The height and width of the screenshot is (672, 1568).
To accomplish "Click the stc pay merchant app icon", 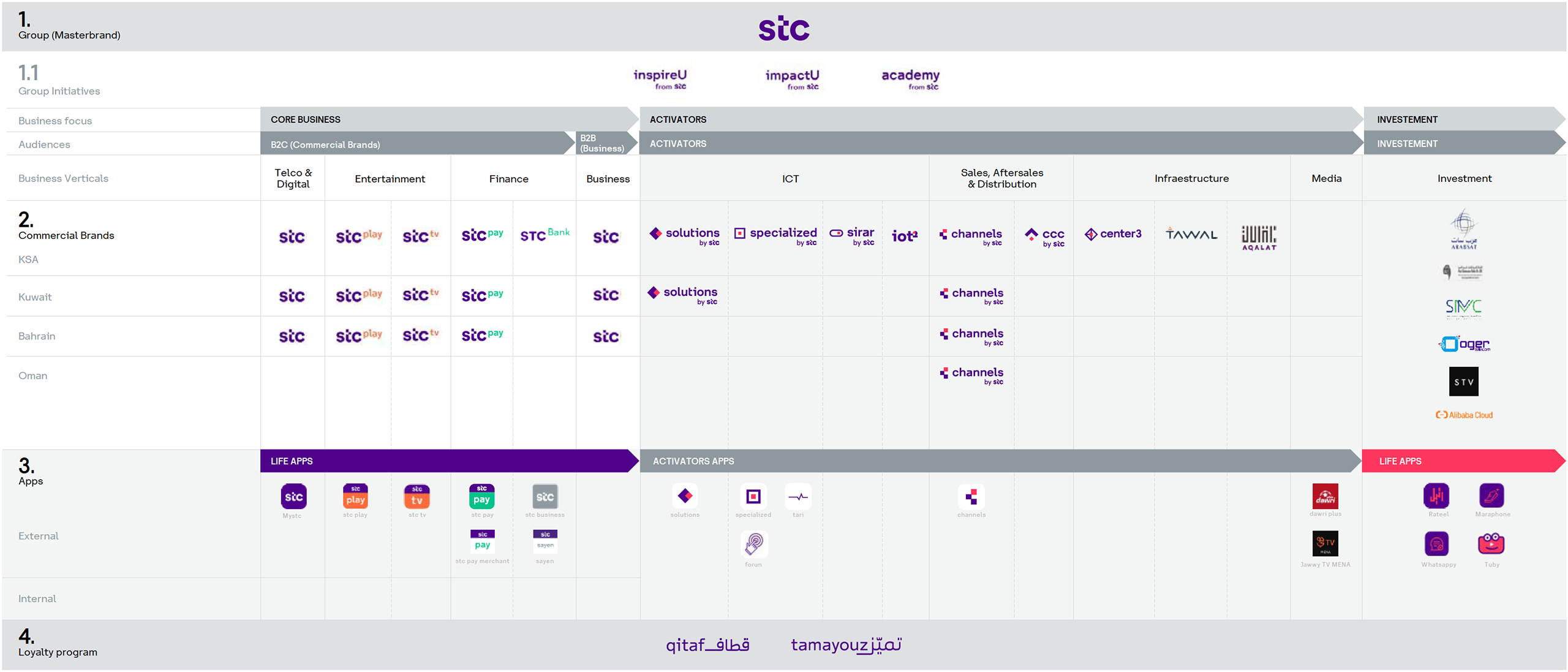I will 482,542.
